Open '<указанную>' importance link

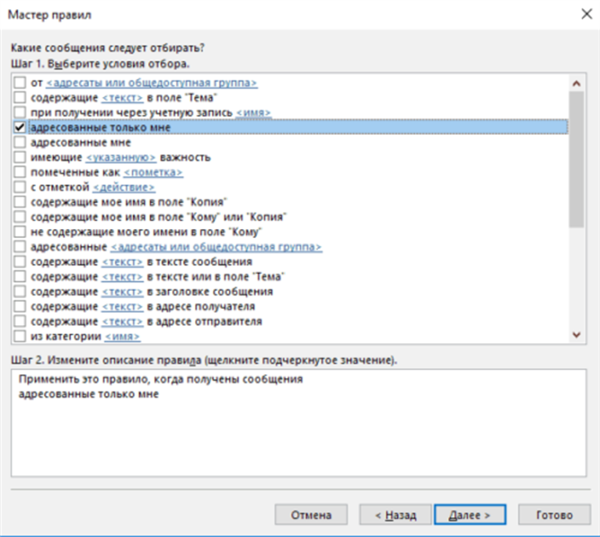pos(121,157)
